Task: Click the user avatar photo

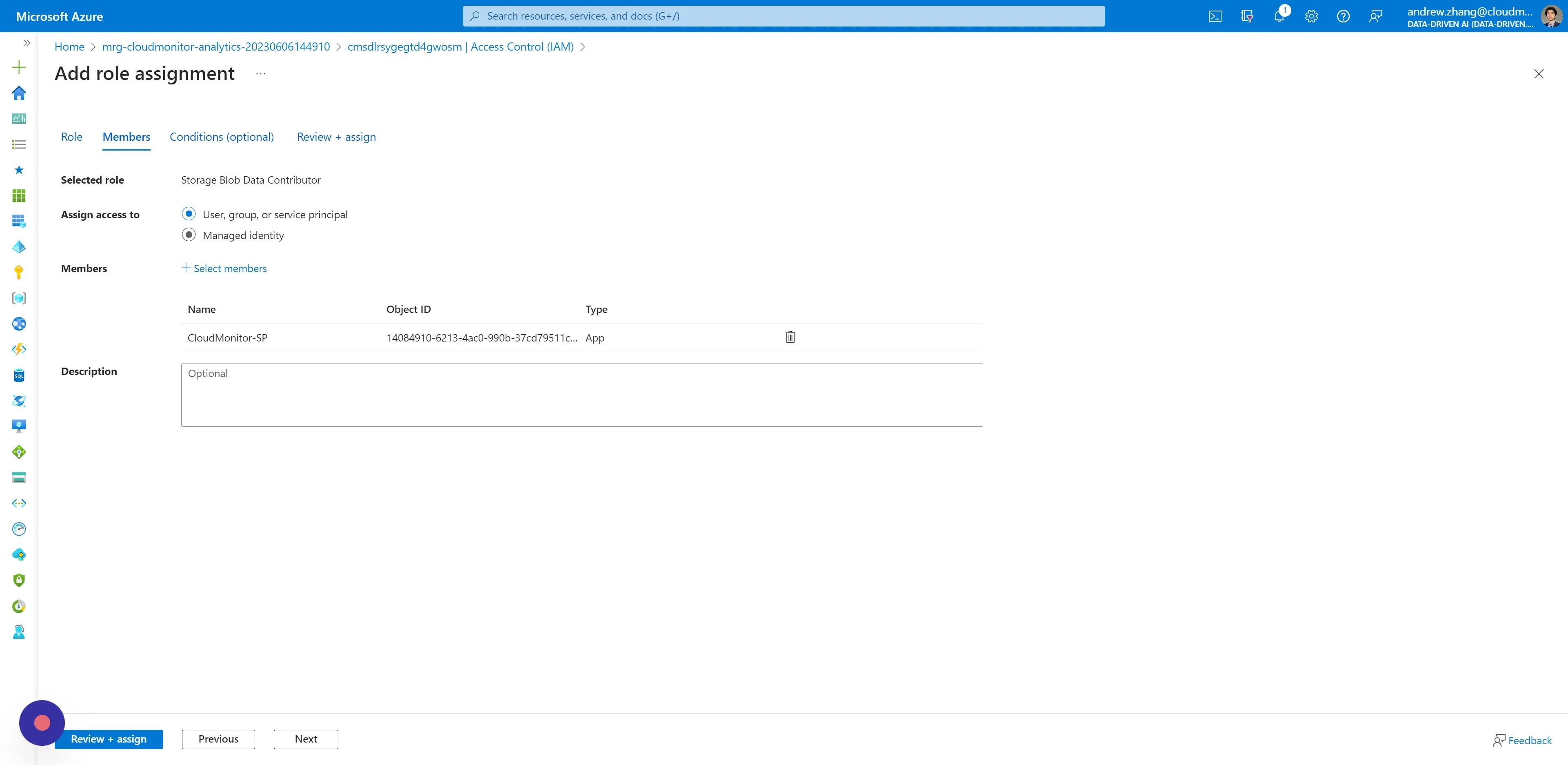Action: (1551, 16)
